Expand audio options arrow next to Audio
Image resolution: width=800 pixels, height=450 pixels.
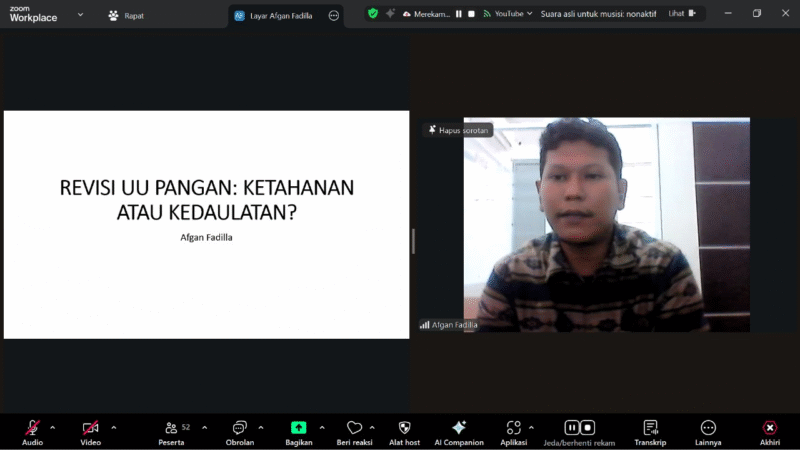coord(53,427)
